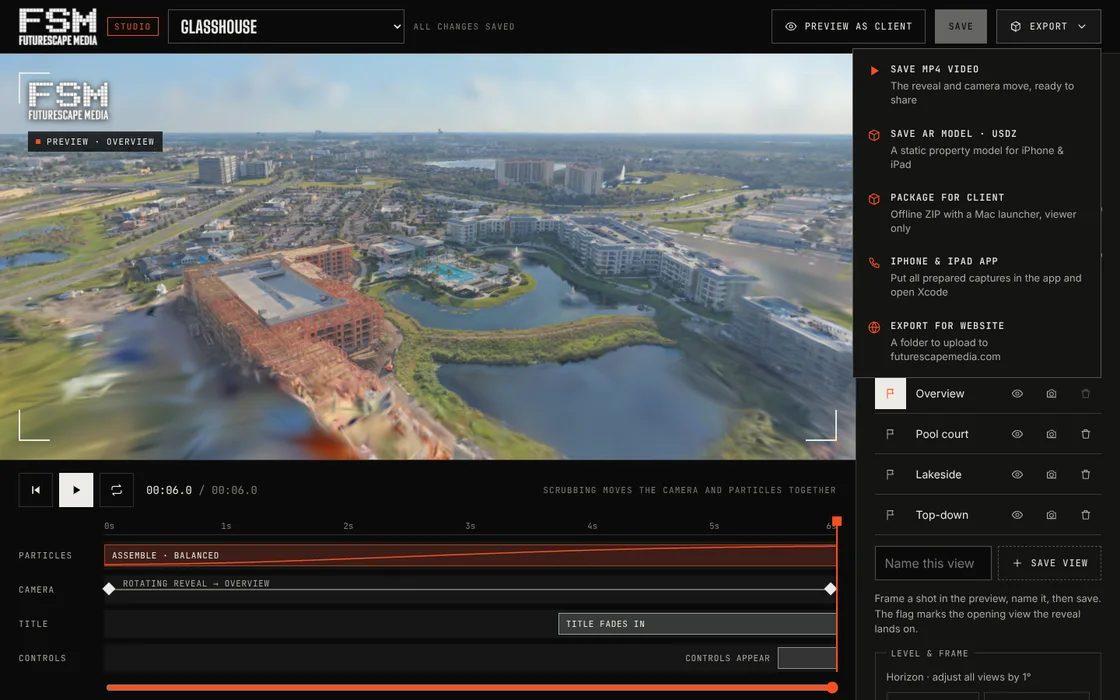Select the Top-down view name
Viewport: 1120px width, 700px height.
click(x=942, y=515)
